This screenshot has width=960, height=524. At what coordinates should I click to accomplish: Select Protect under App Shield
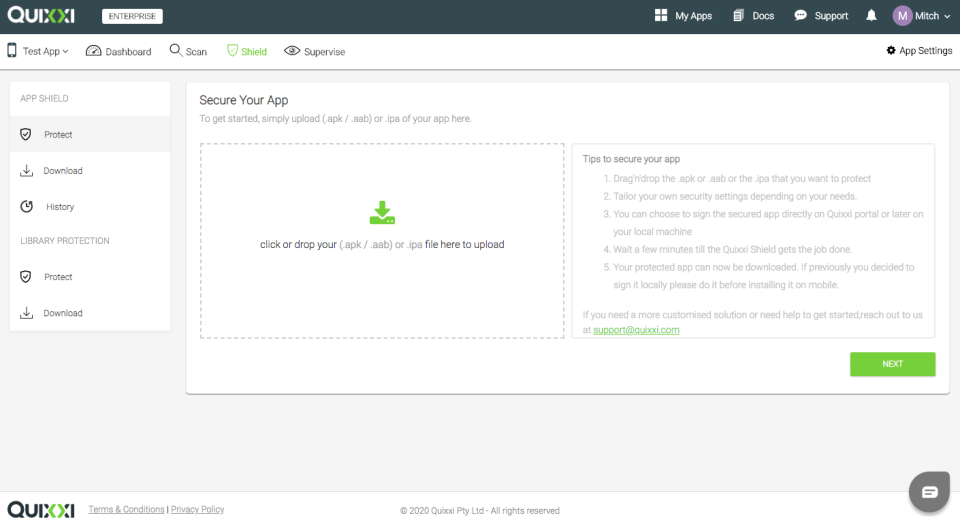[x=90, y=134]
